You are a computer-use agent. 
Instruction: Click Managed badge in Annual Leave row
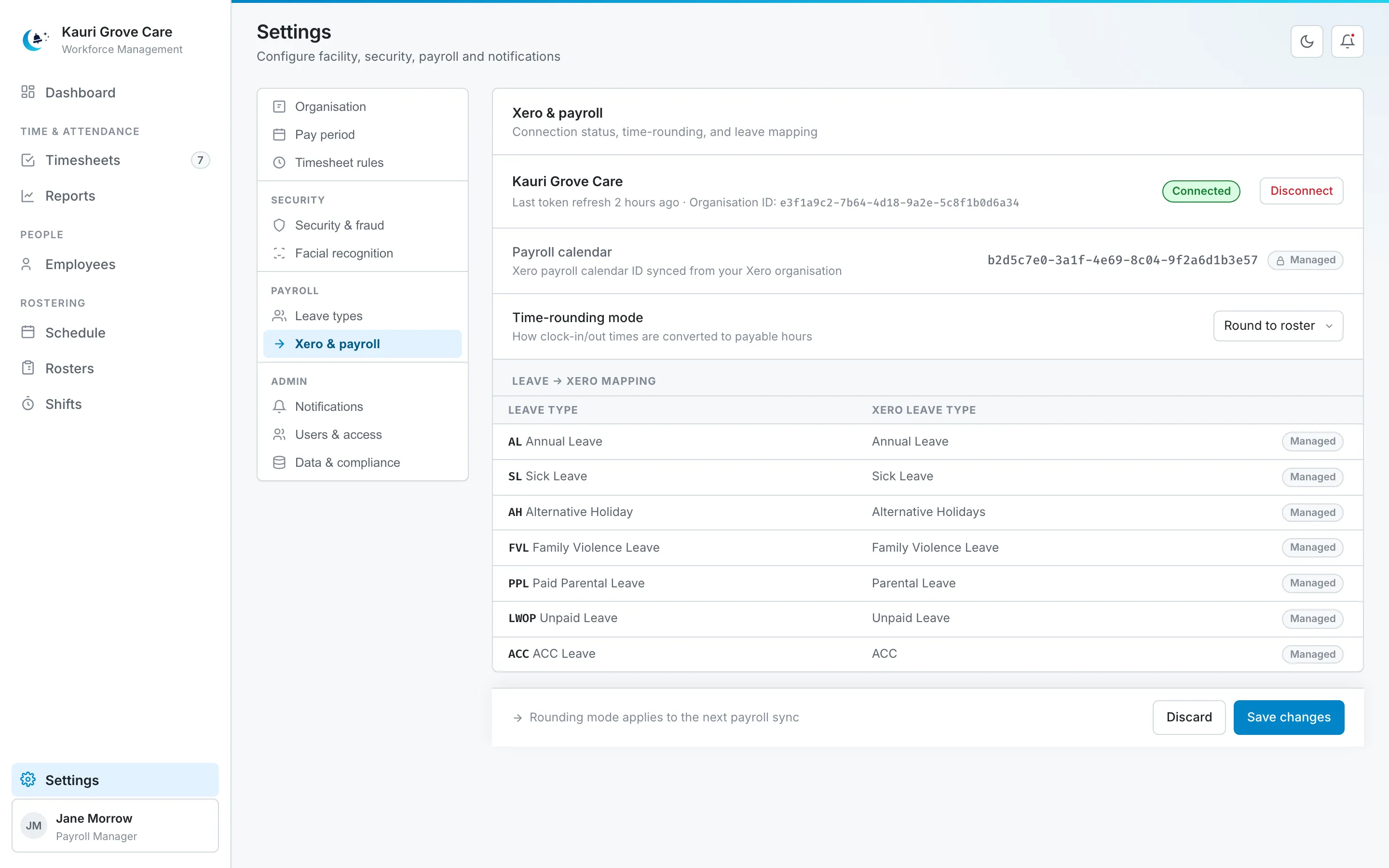[x=1312, y=441]
